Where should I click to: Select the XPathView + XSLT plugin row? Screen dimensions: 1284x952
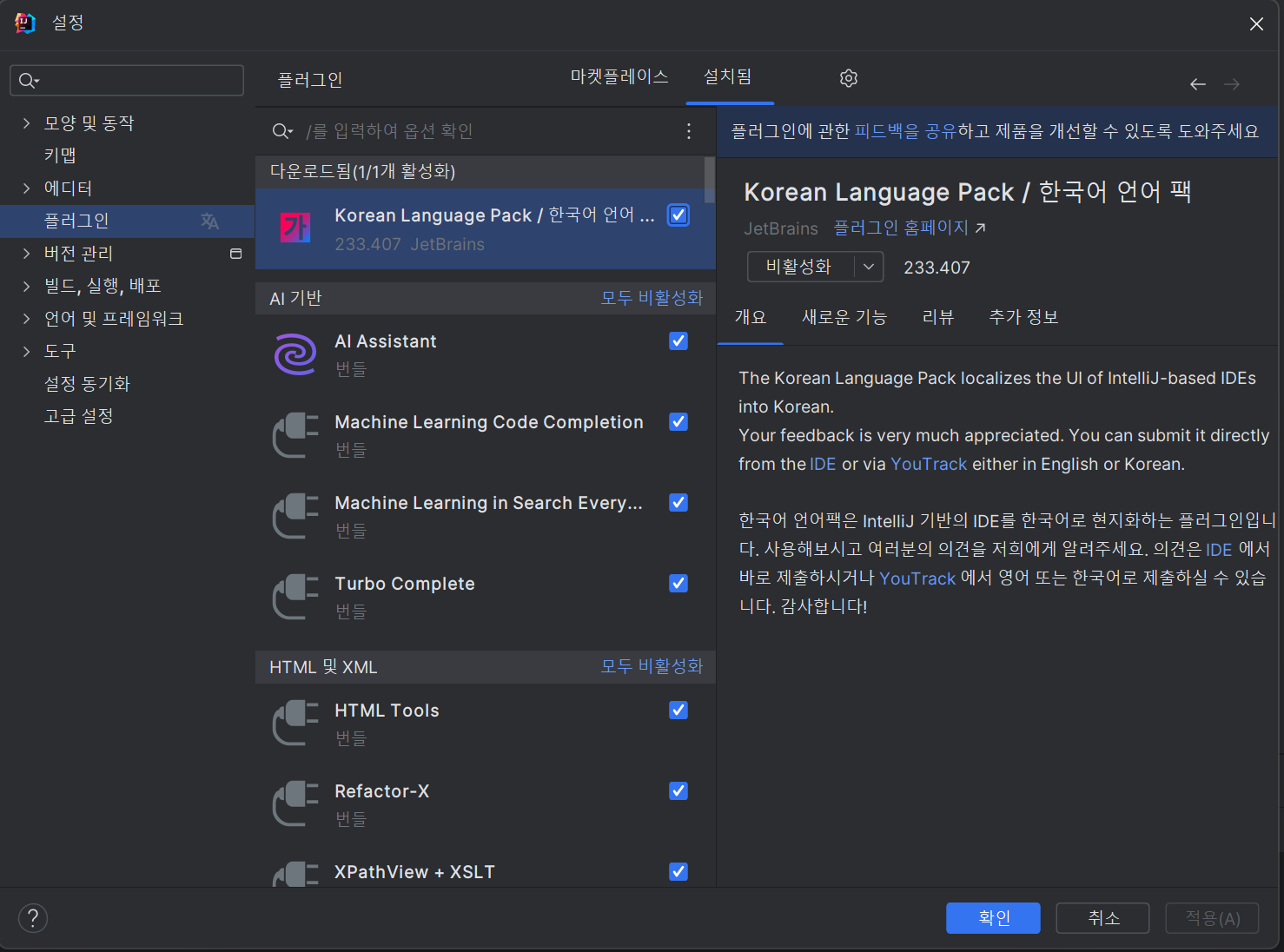486,871
